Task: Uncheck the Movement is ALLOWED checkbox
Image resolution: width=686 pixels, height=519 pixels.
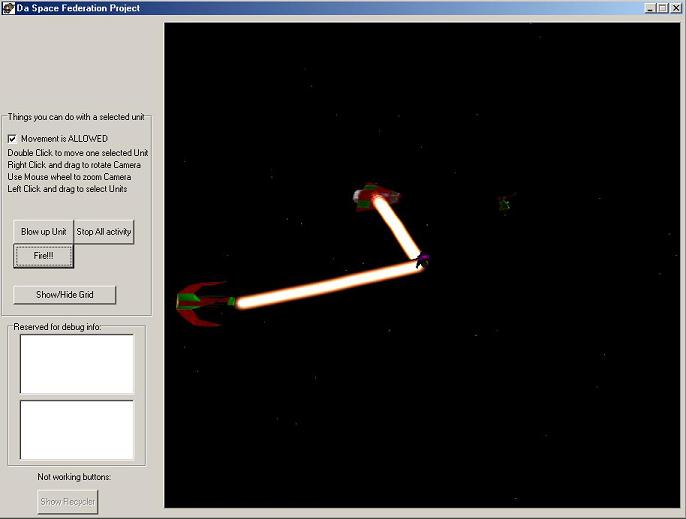Action: [x=12, y=139]
